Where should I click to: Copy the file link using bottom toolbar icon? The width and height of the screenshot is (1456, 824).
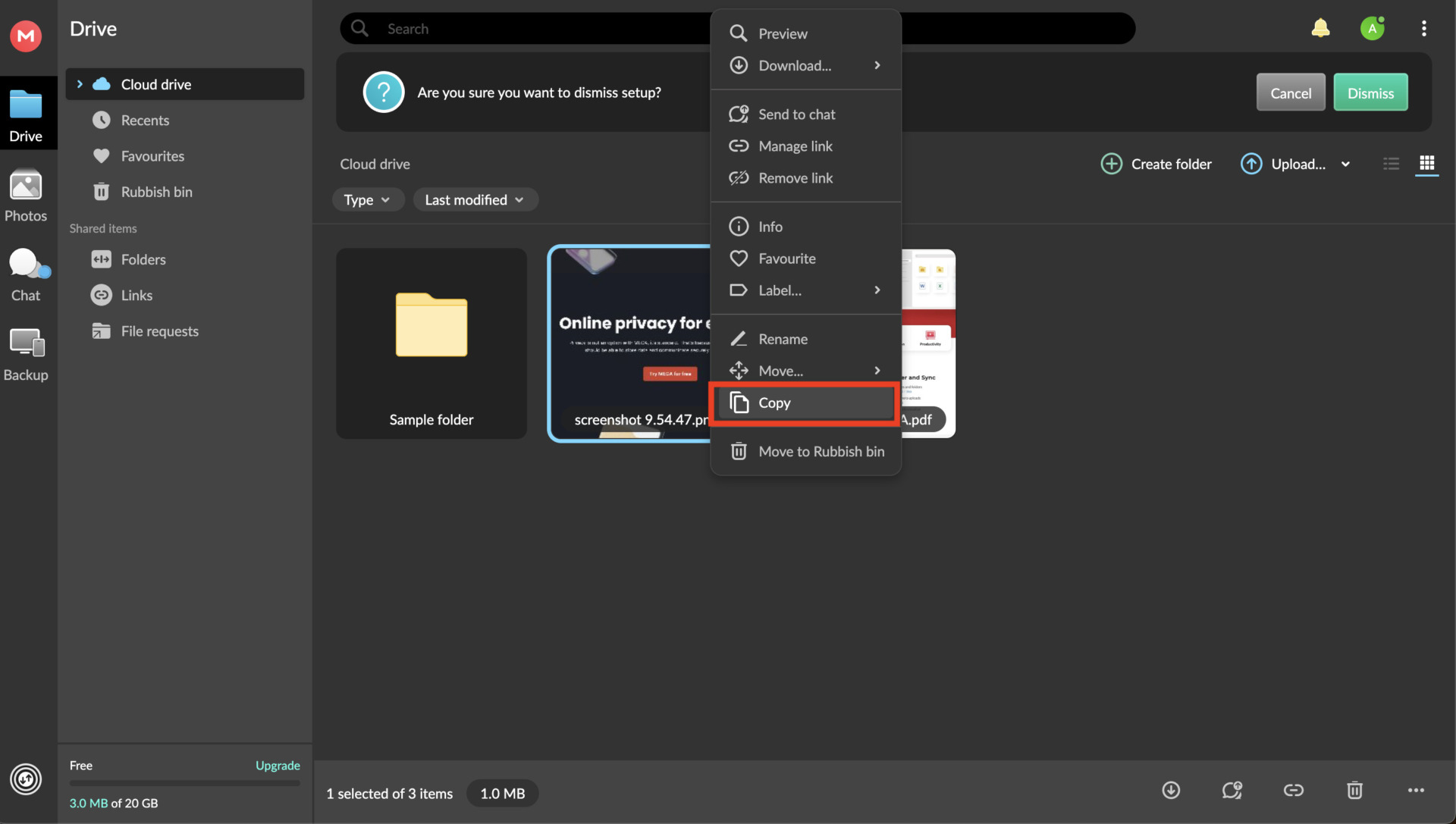point(1293,790)
